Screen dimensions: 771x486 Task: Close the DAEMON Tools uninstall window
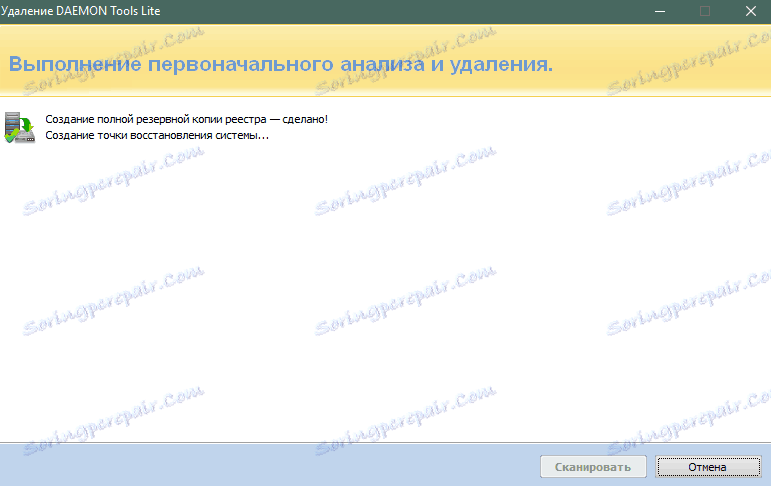[750, 11]
